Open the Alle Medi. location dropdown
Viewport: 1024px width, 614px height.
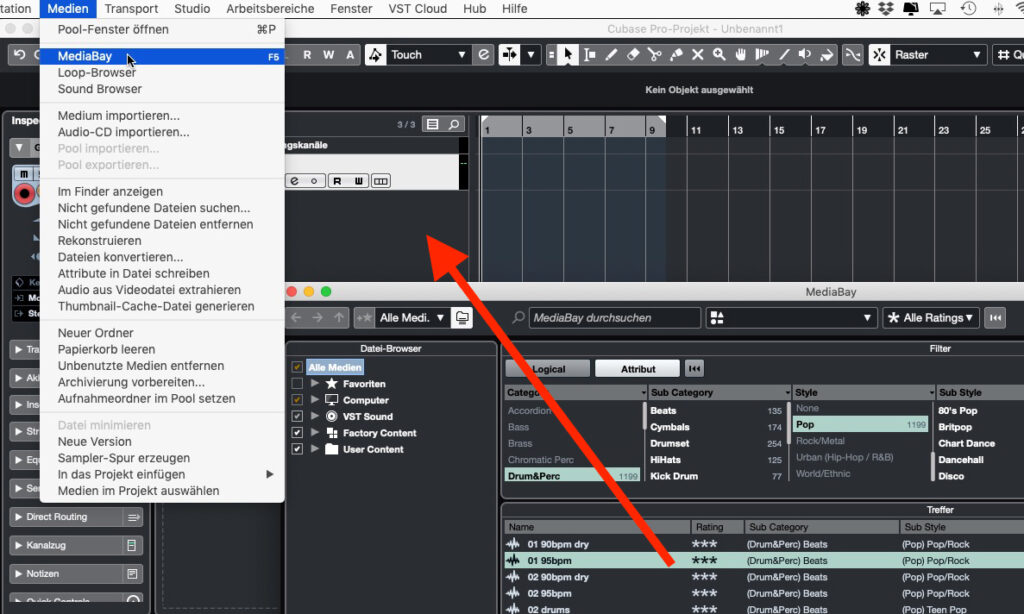click(411, 318)
